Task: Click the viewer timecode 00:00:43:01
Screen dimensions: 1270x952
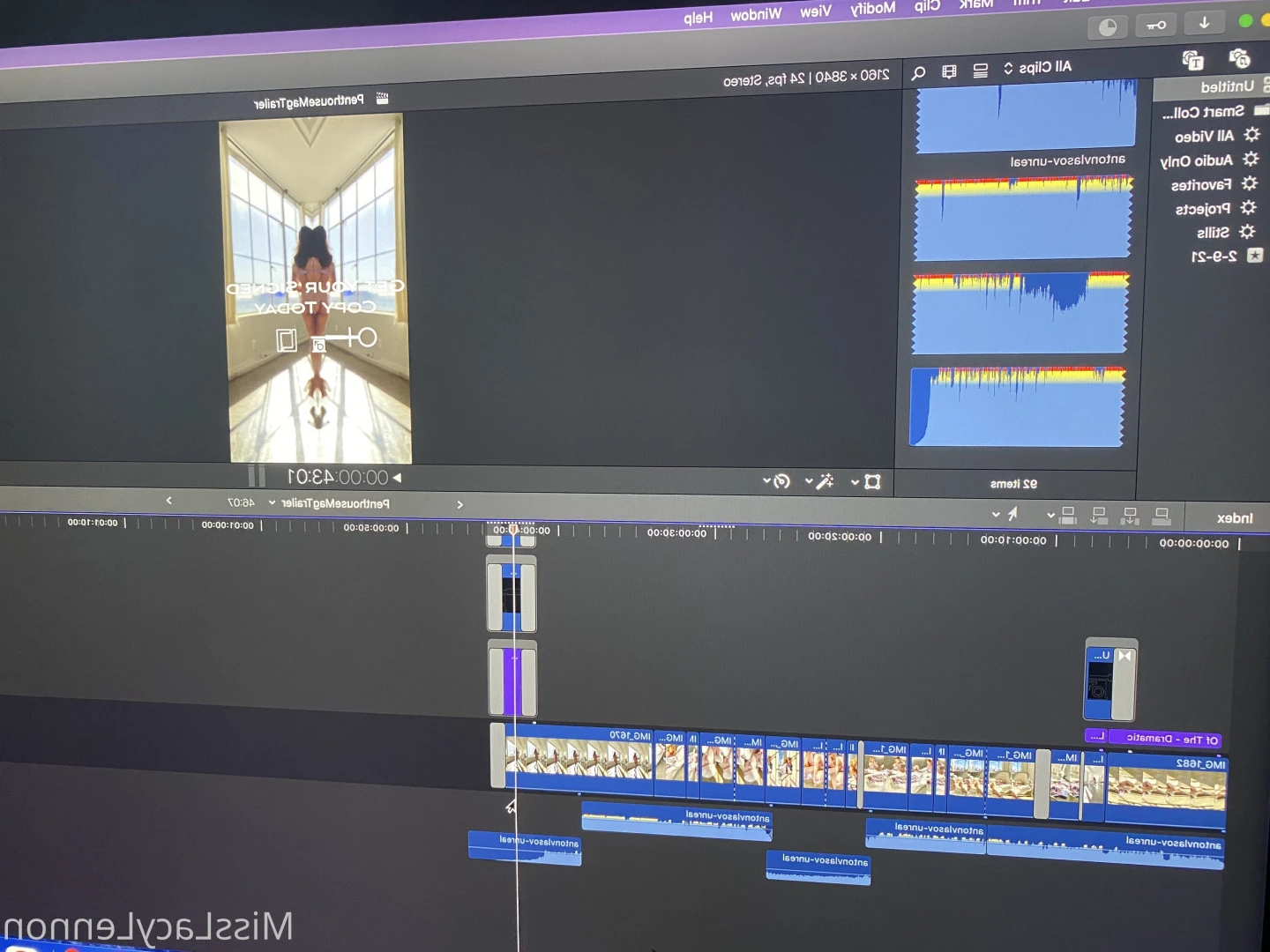Action: [x=339, y=477]
